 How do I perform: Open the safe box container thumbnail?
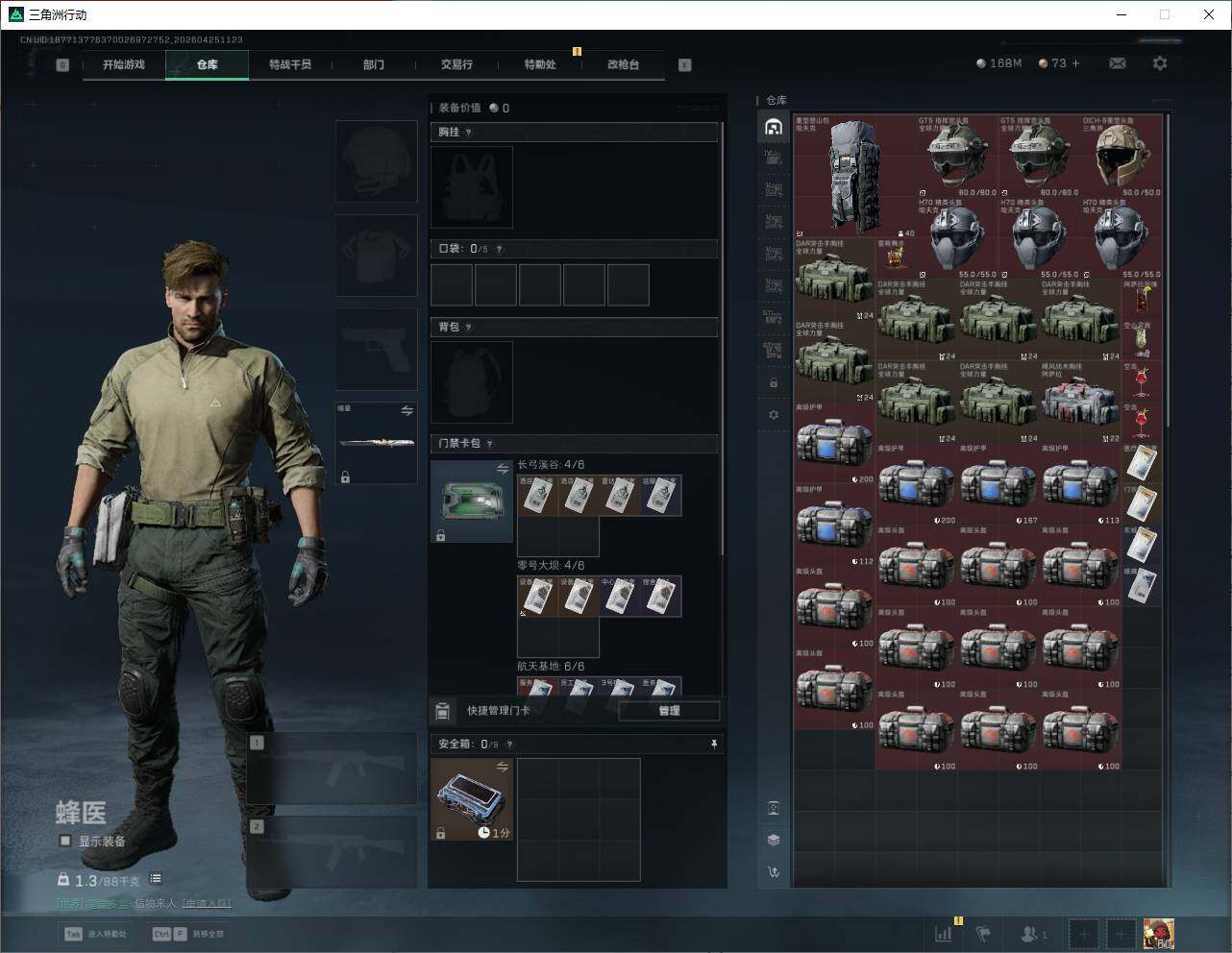pos(472,799)
